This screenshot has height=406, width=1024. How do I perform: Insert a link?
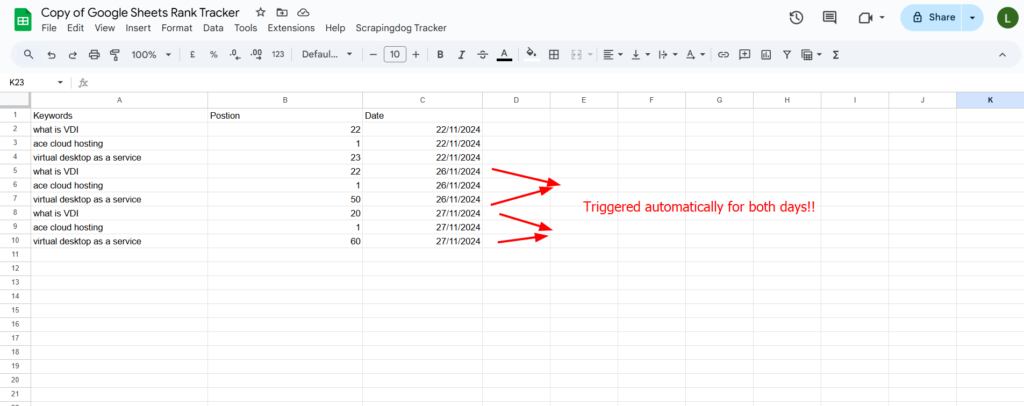723,55
